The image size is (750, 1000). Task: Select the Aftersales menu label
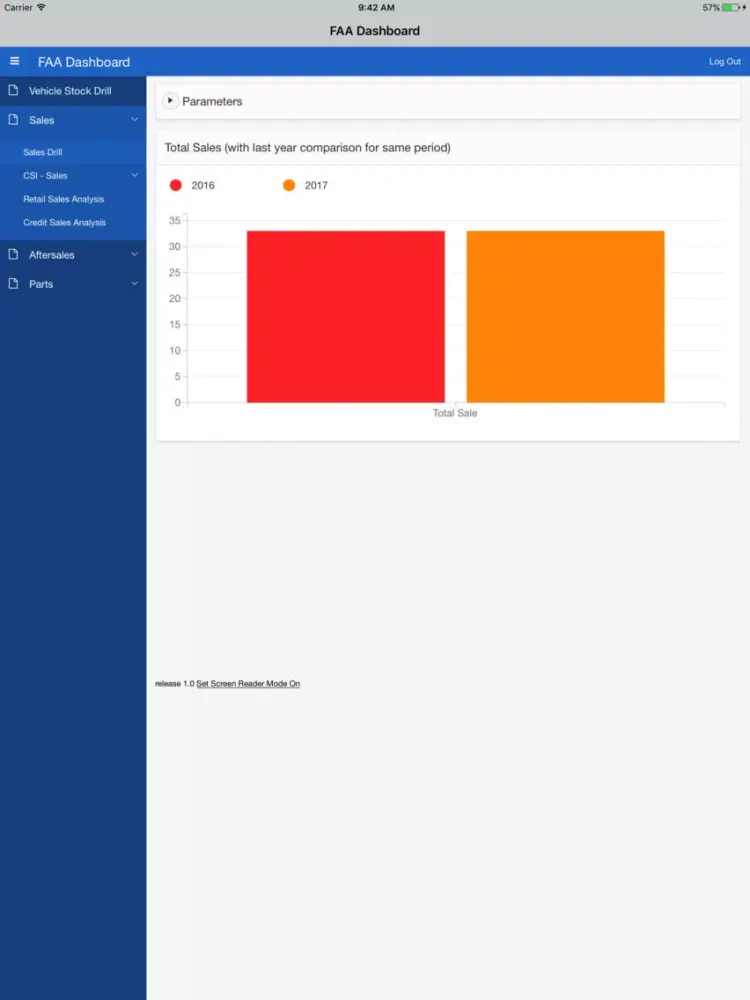click(x=52, y=254)
